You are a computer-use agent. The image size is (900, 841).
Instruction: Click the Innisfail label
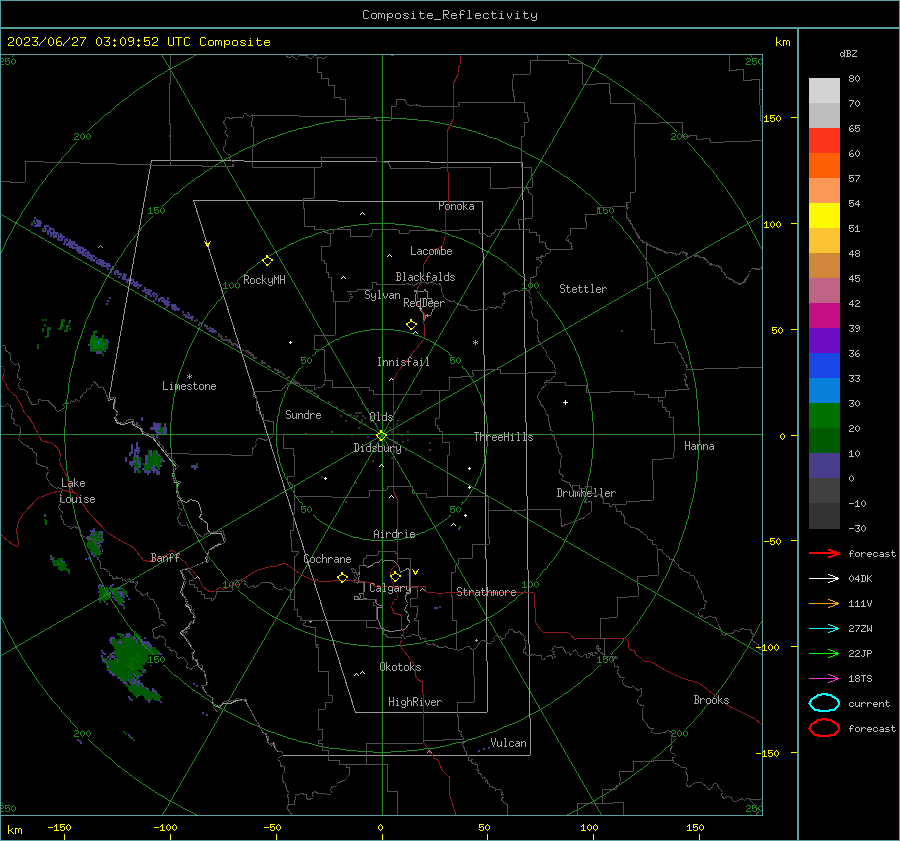click(403, 362)
